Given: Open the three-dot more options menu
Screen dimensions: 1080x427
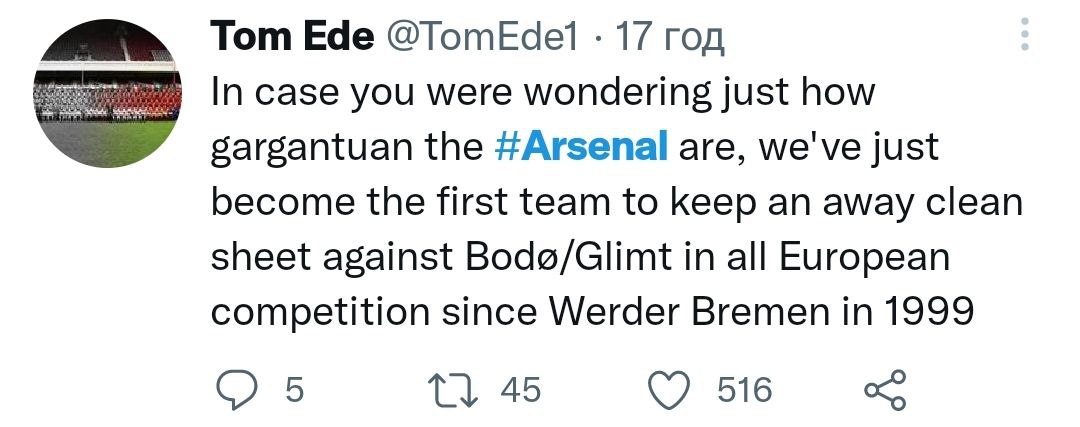Looking at the screenshot, I should point(1023,37).
